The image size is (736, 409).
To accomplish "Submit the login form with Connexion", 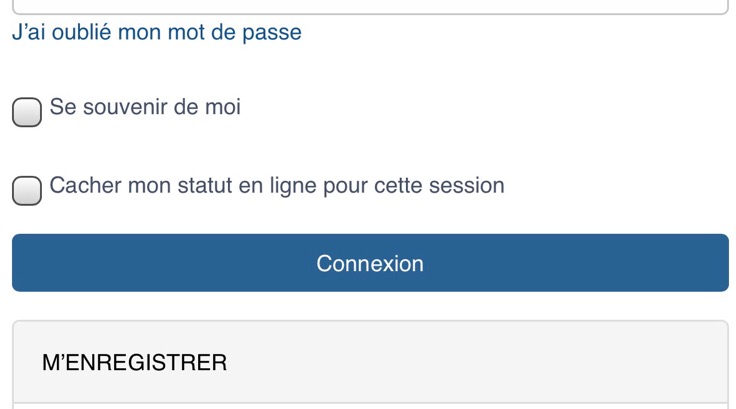I will (370, 263).
